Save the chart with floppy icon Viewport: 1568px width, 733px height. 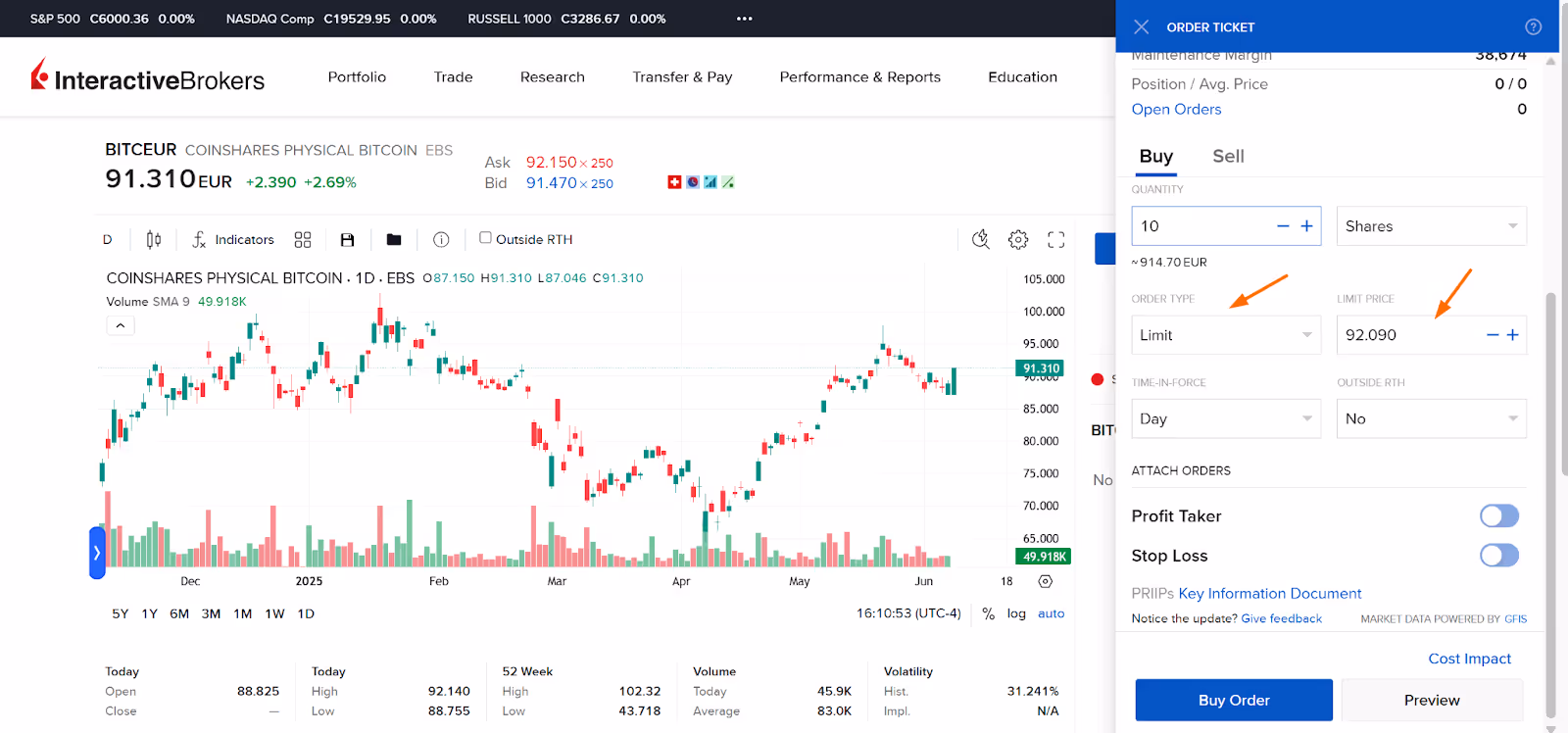[x=347, y=239]
